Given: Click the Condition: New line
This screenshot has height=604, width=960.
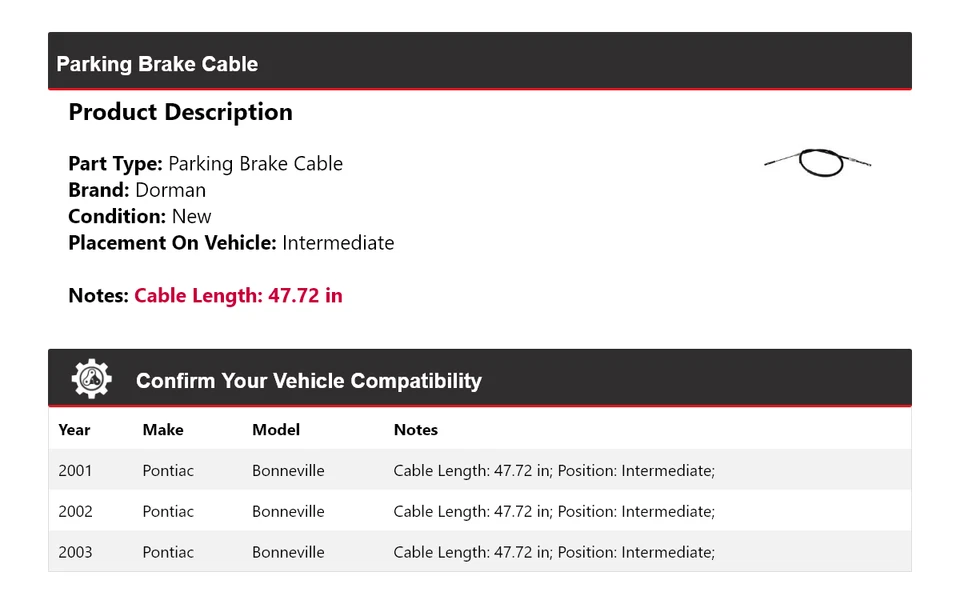Looking at the screenshot, I should pos(140,216).
